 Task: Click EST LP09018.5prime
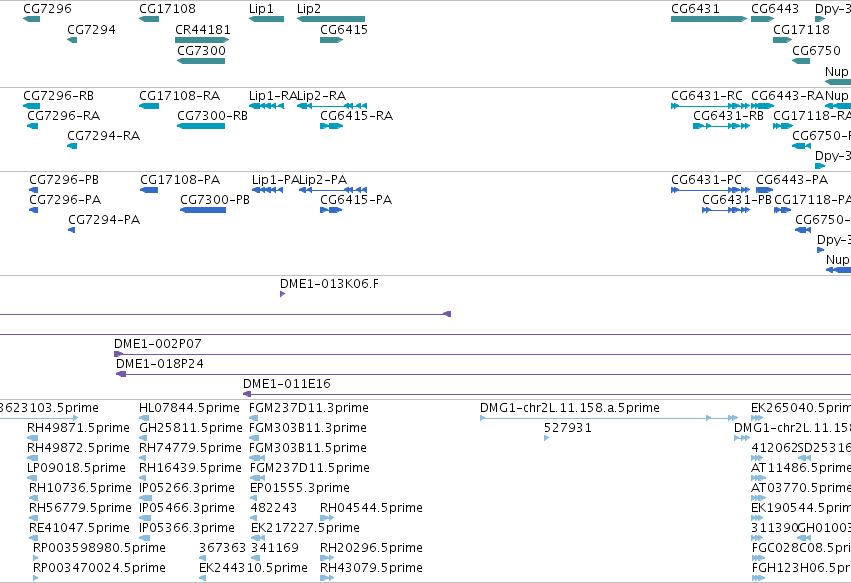(33, 478)
